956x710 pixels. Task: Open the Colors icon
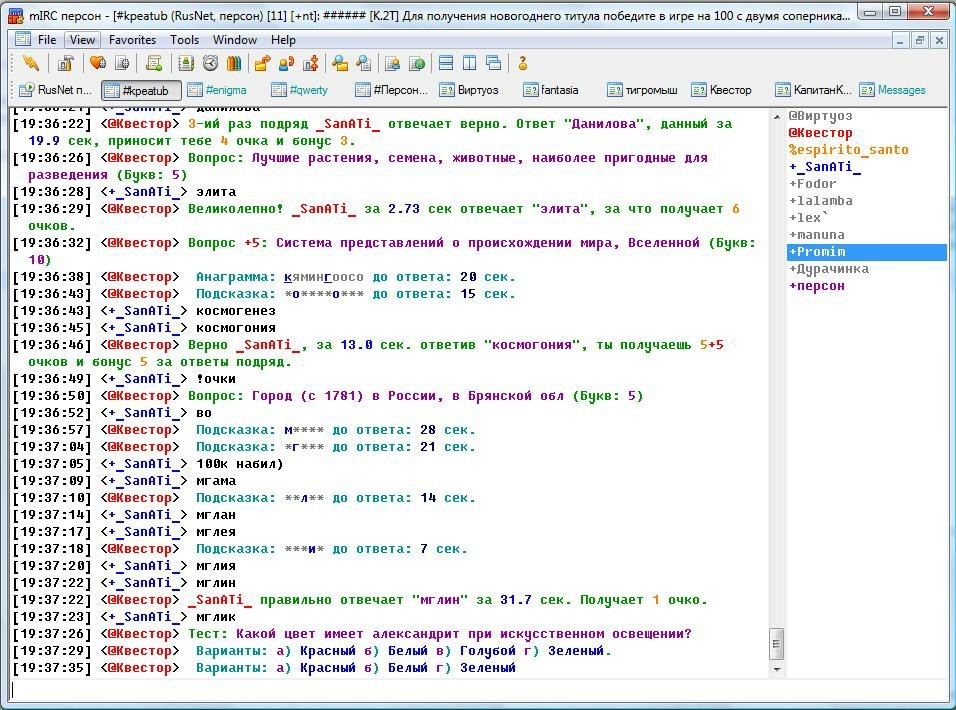tap(234, 63)
